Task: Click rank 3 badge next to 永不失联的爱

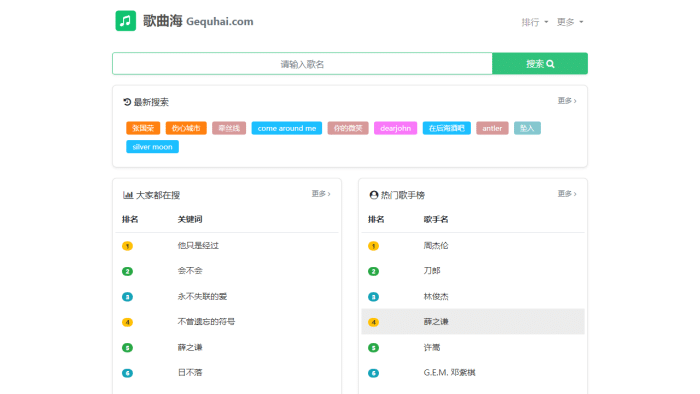Action: [127, 297]
